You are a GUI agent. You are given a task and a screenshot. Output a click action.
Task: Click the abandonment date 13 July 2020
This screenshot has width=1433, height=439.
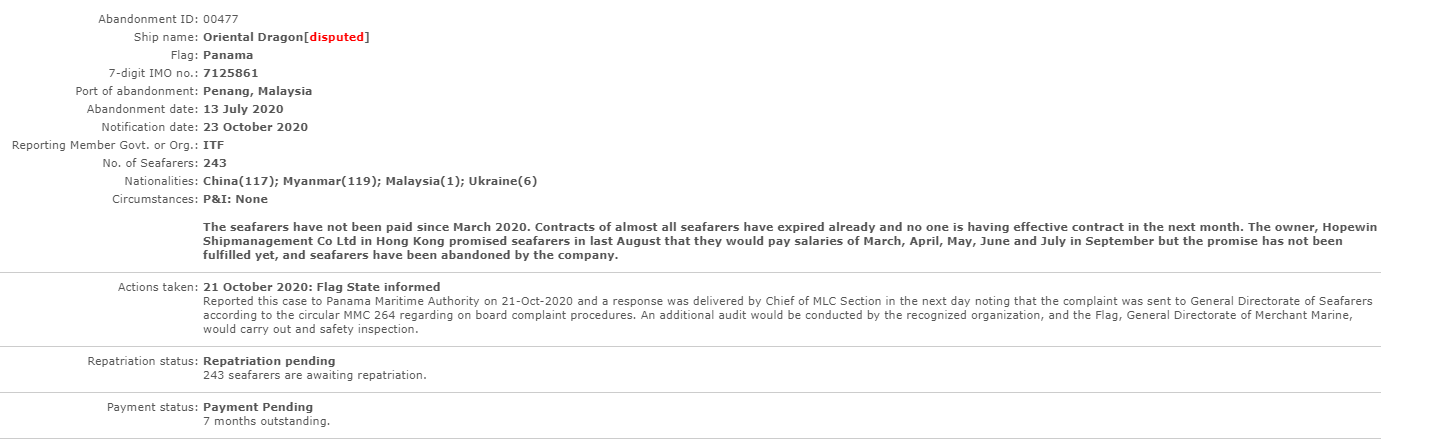[x=243, y=109]
